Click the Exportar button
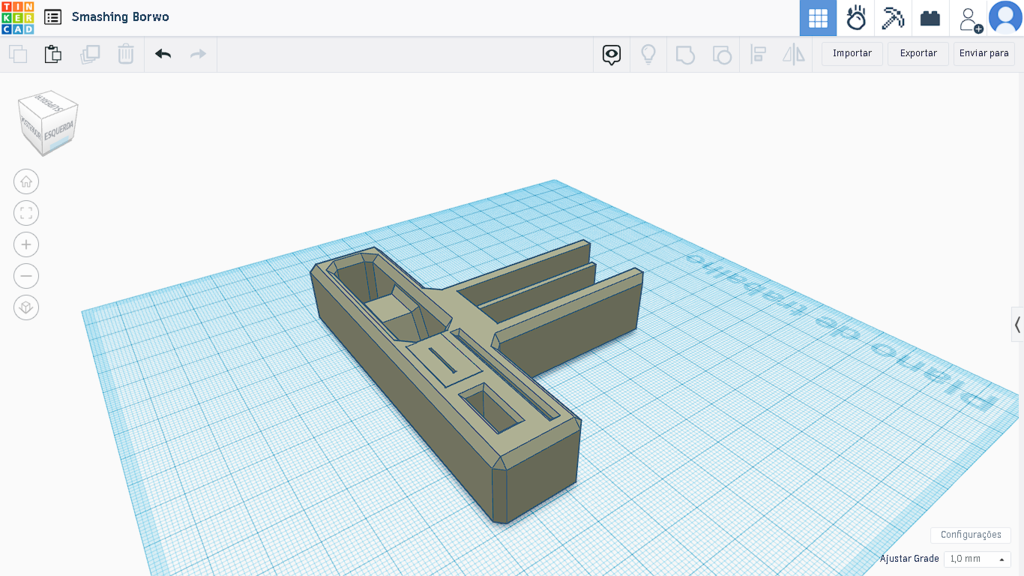Viewport: 1024px width, 576px height. point(917,53)
